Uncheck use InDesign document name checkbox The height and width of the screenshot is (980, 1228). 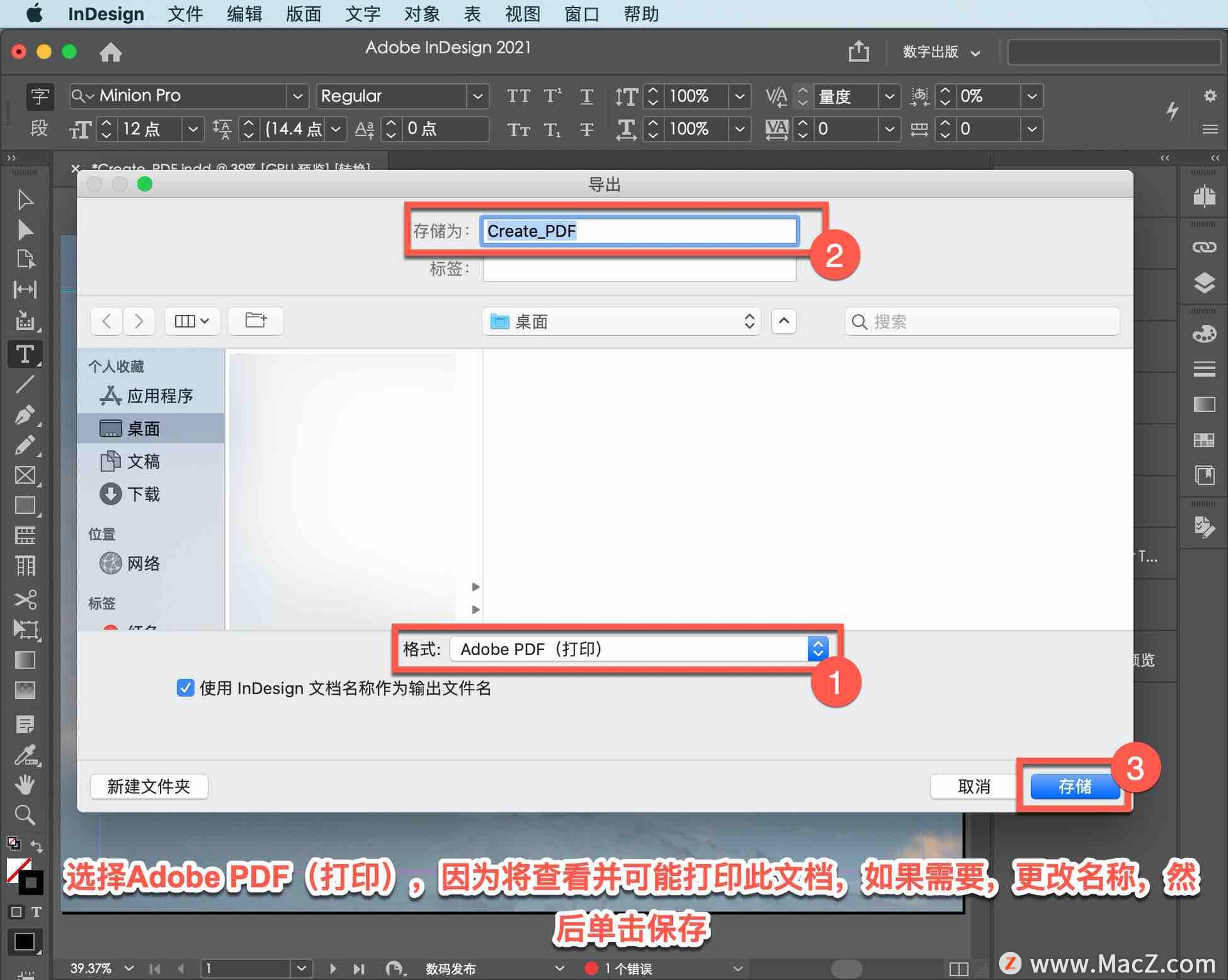[185, 688]
